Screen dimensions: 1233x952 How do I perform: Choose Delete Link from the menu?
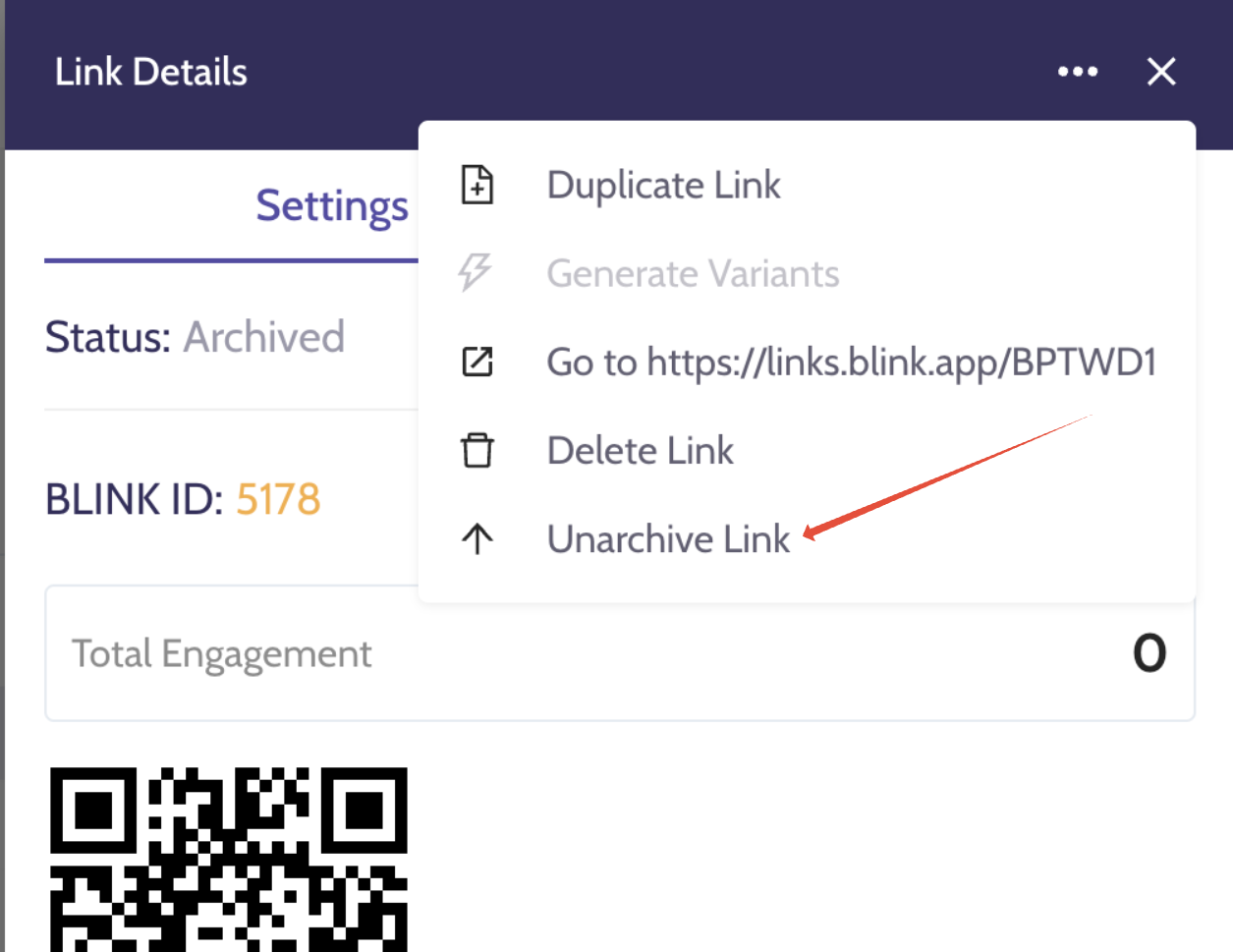640,450
